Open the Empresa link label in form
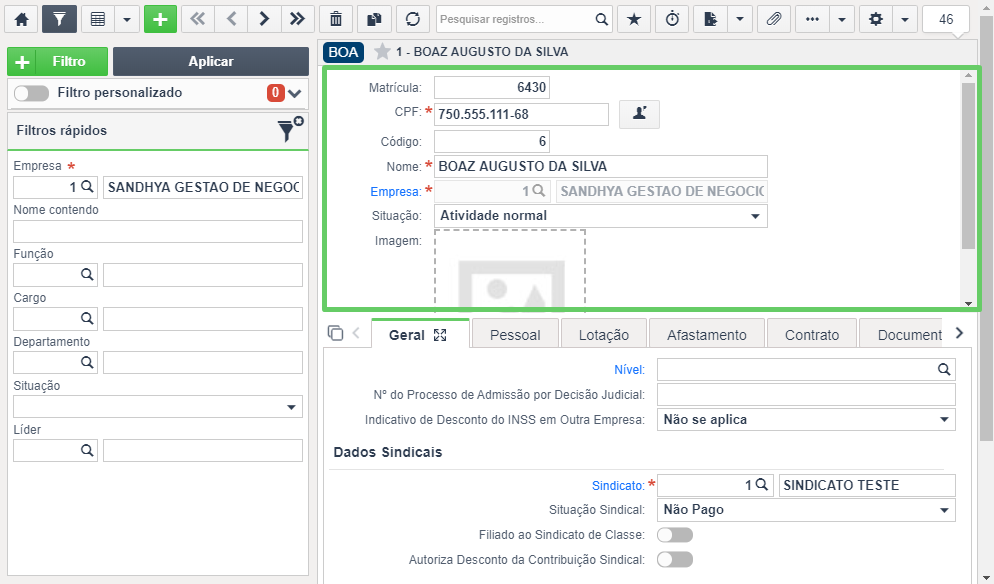This screenshot has width=994, height=584. tap(396, 191)
